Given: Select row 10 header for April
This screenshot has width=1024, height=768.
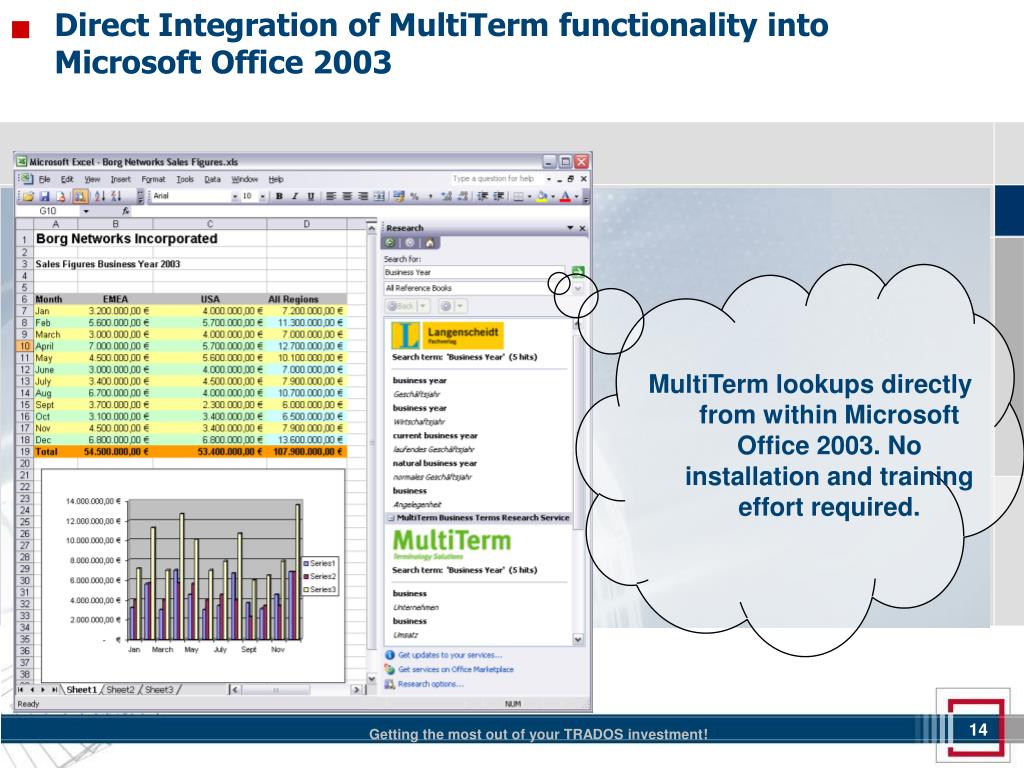Looking at the screenshot, I should 24,346.
